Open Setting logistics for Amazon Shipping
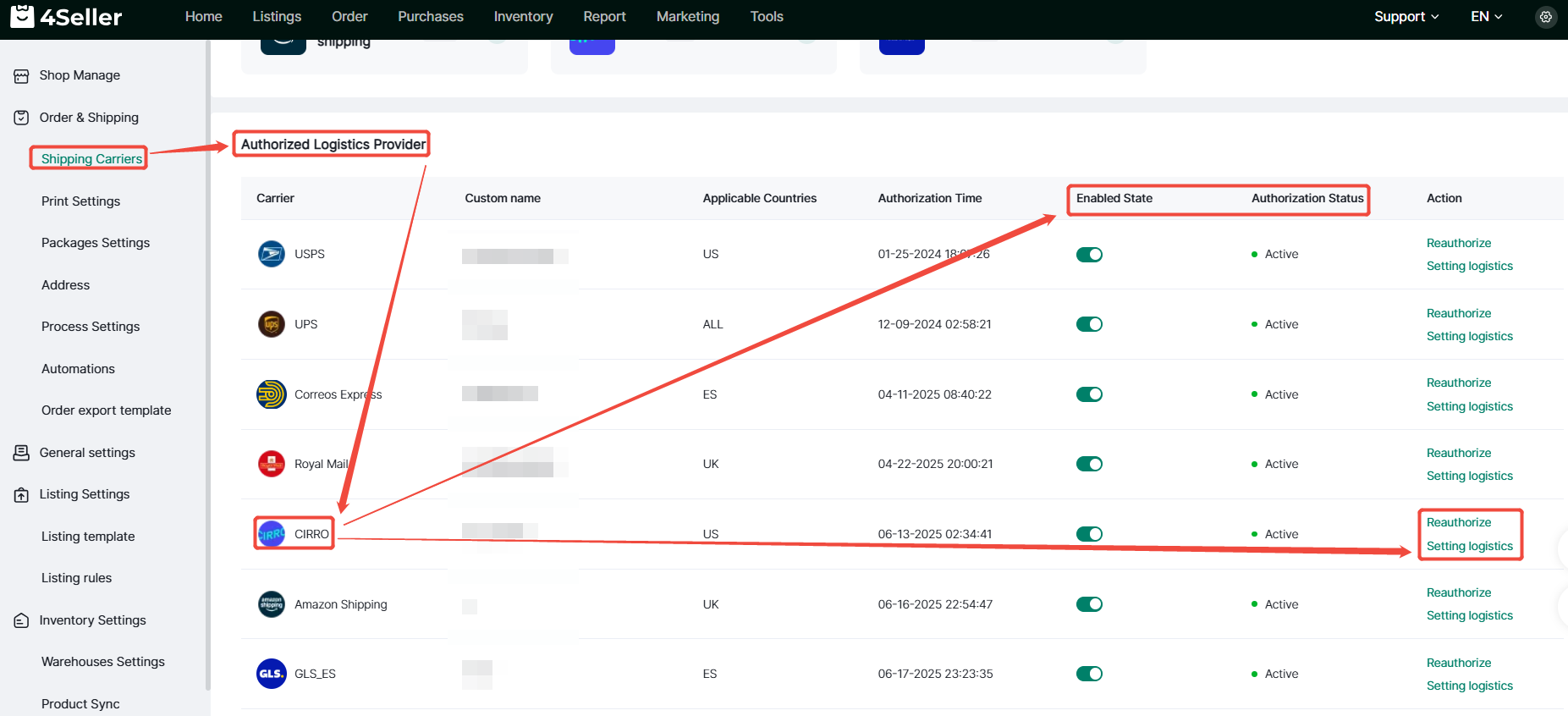Image resolution: width=1568 pixels, height=716 pixels. (x=1469, y=615)
